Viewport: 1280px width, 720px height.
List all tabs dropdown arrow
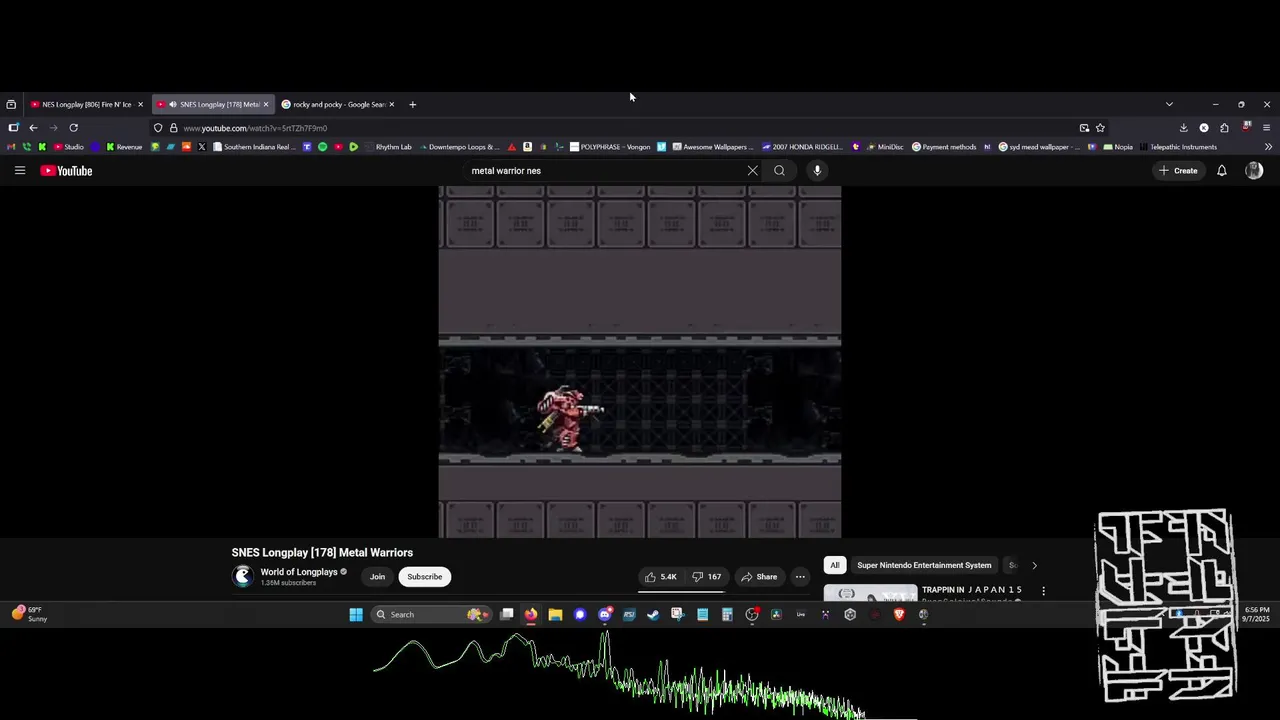[1169, 104]
